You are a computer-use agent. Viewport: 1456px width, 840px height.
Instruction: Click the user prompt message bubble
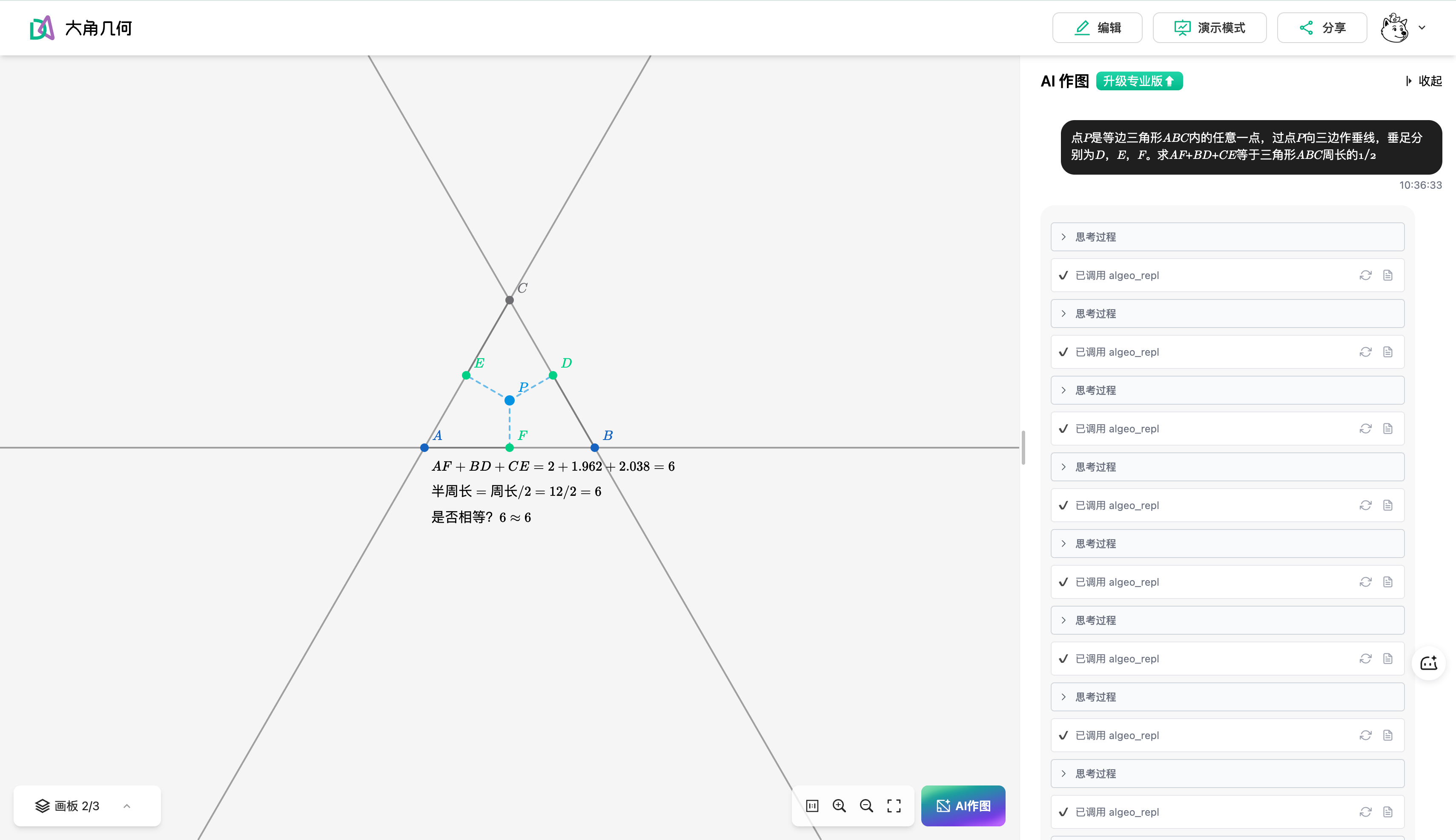pyautogui.click(x=1251, y=147)
